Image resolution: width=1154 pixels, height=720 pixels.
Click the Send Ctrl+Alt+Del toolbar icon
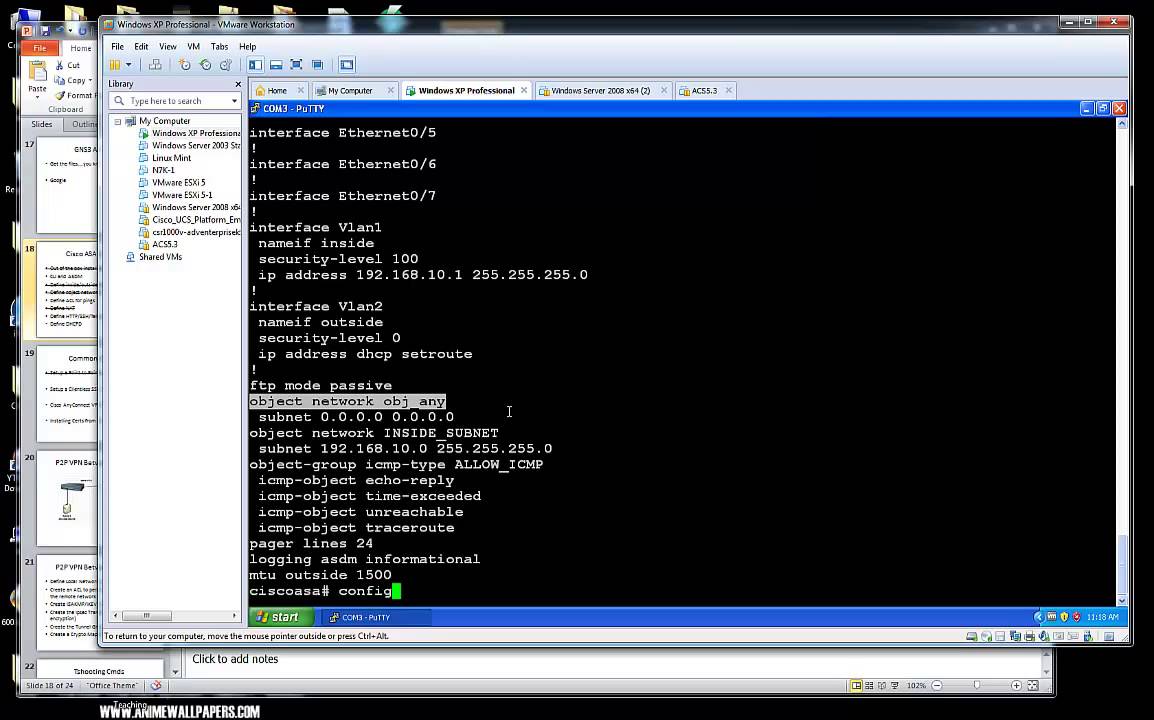(155, 65)
